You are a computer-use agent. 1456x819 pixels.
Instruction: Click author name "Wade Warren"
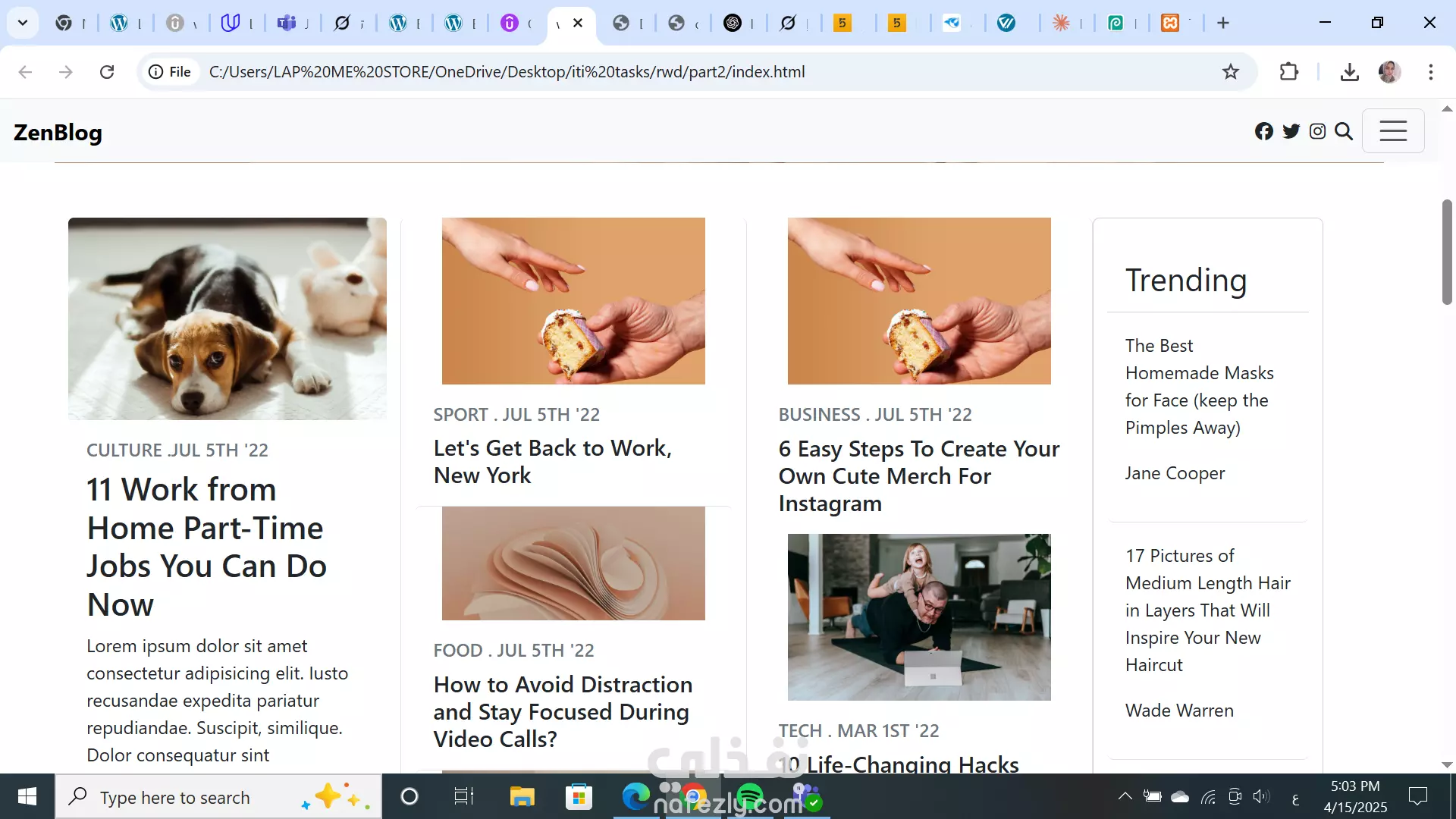(x=1179, y=711)
